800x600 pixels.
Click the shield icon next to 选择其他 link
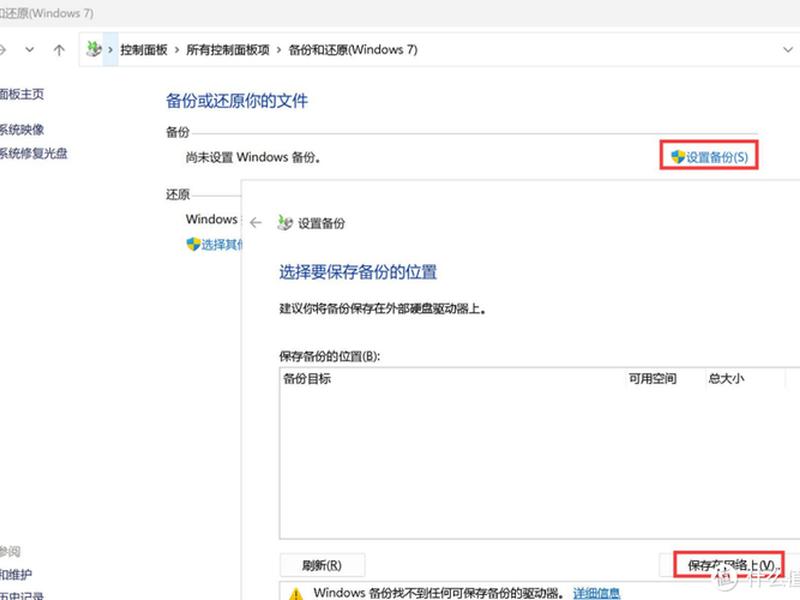pyautogui.click(x=193, y=244)
